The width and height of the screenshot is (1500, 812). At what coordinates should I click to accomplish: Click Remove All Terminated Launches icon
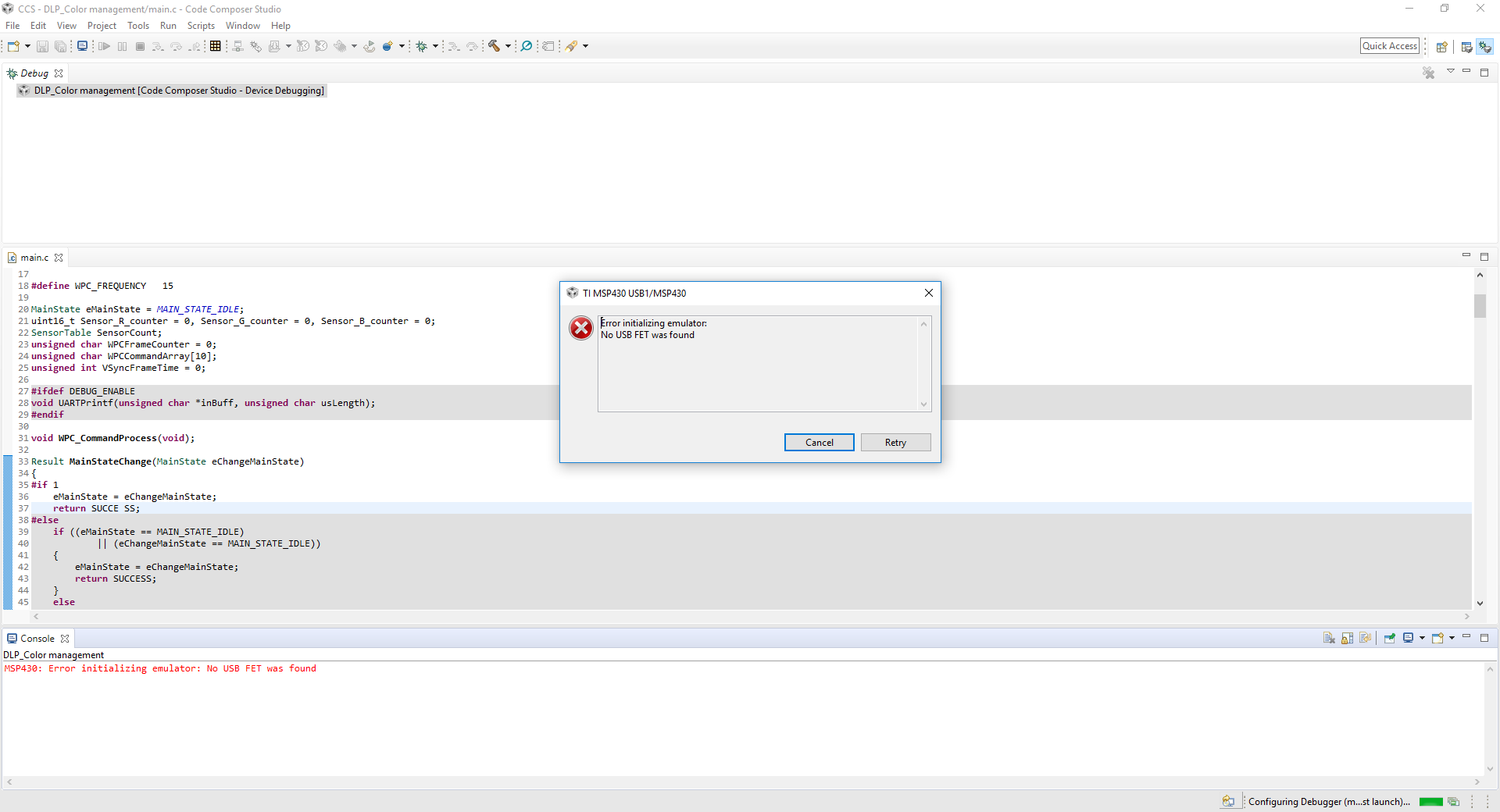tap(1428, 73)
